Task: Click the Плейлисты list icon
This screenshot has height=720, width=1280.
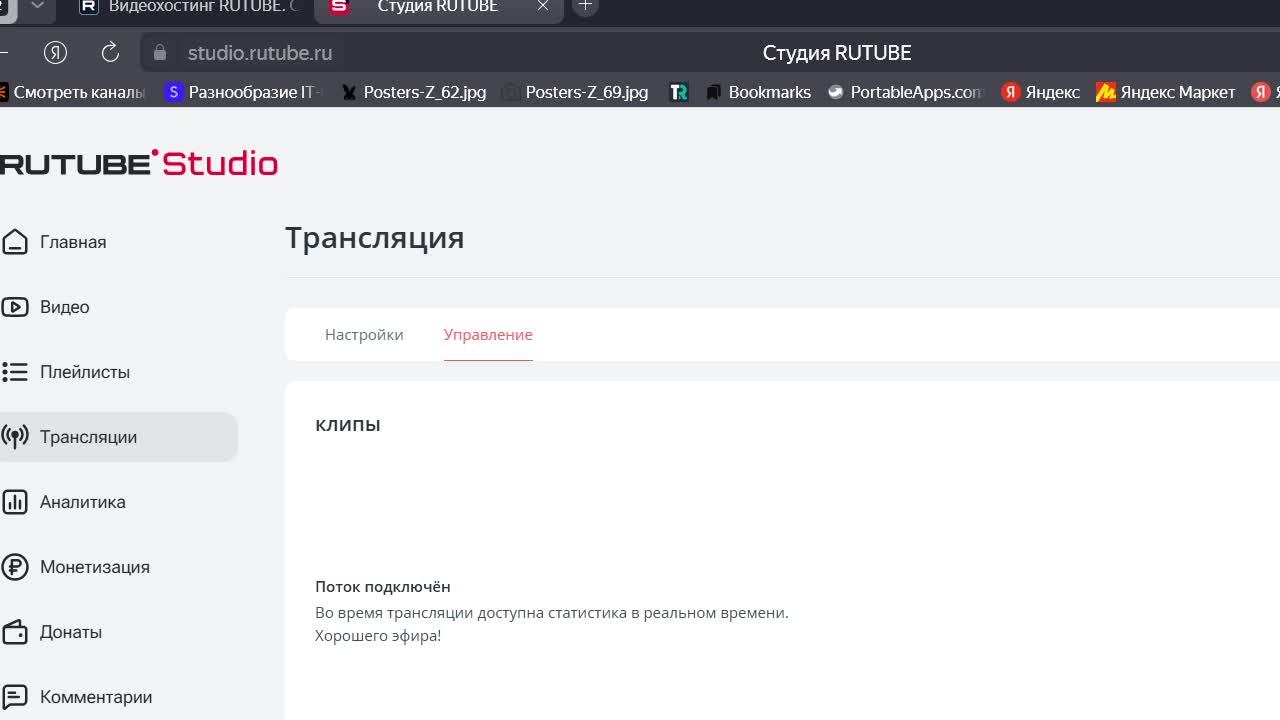Action: [14, 372]
